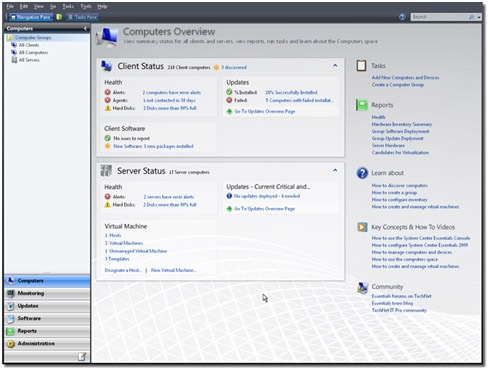The height and width of the screenshot is (370, 489).
Task: Toggle the Navigation Pane toolbar button
Action: 31,17
